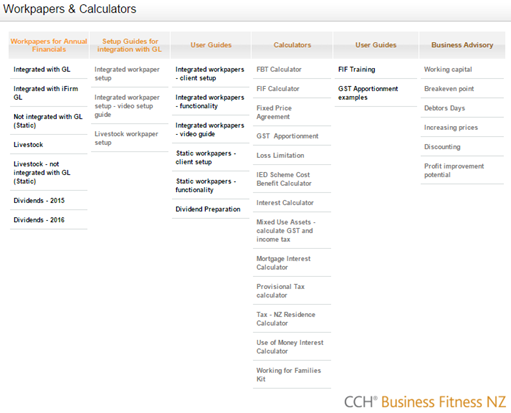Select Business Advisory column header
Screen dimensions: 511x413
point(462,45)
